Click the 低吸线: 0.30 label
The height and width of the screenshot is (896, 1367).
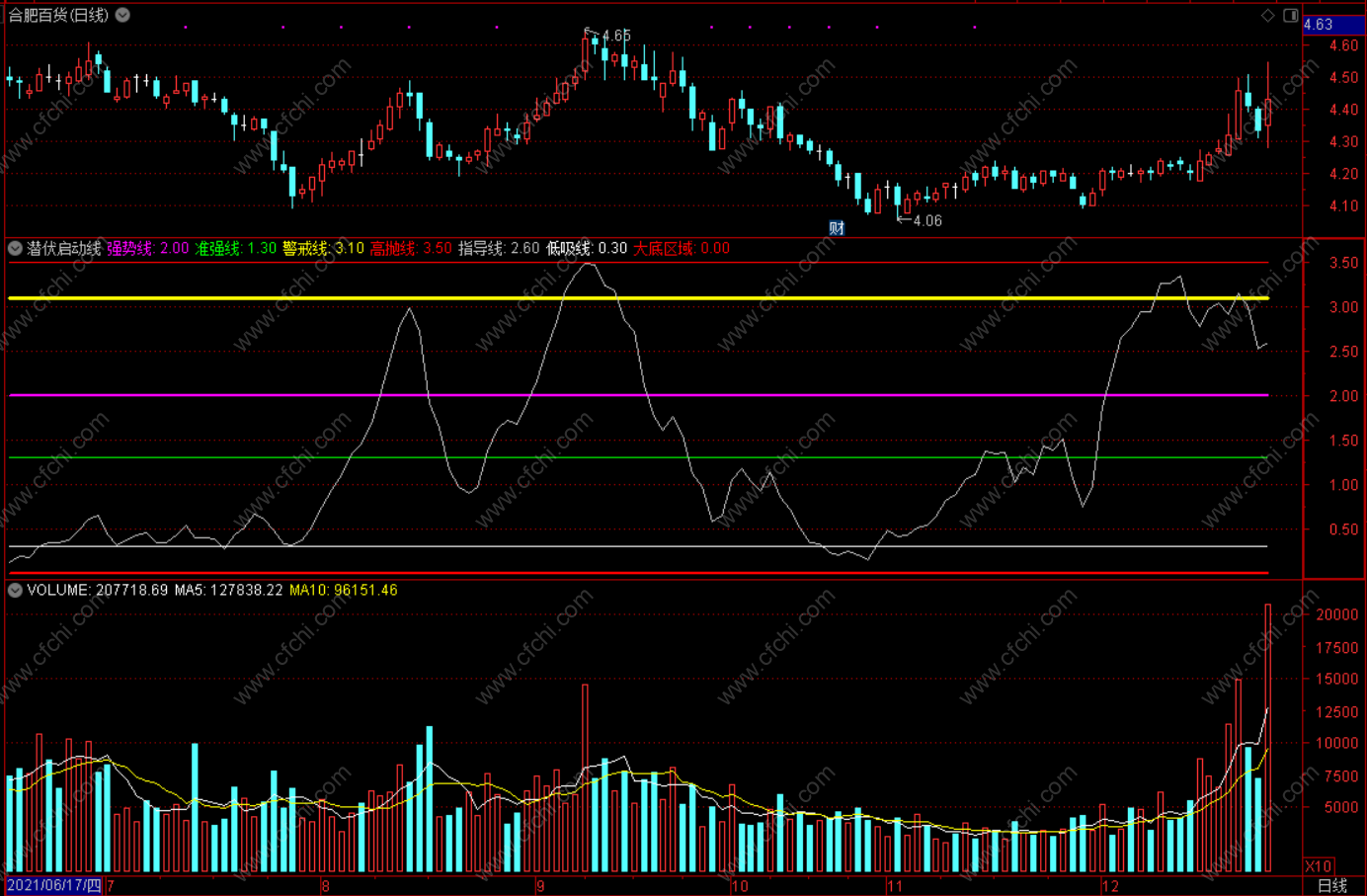tap(587, 248)
